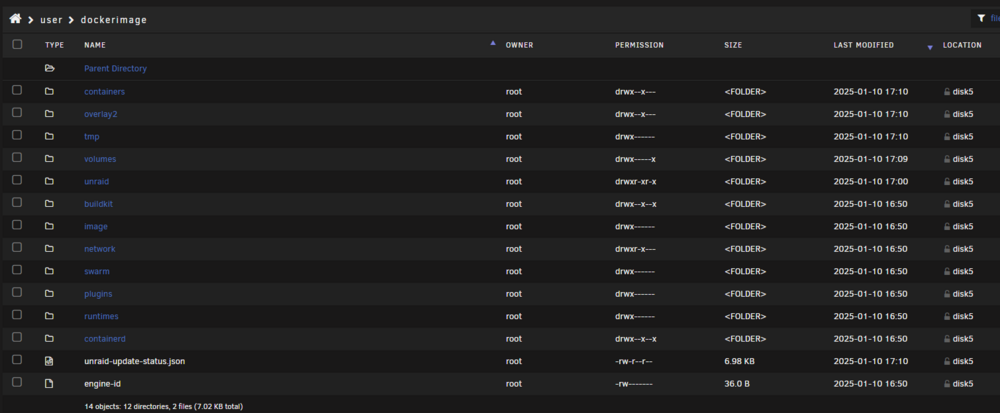The width and height of the screenshot is (1000, 413).
Task: Click the LAST MODIFIED sort arrow
Action: [930, 47]
